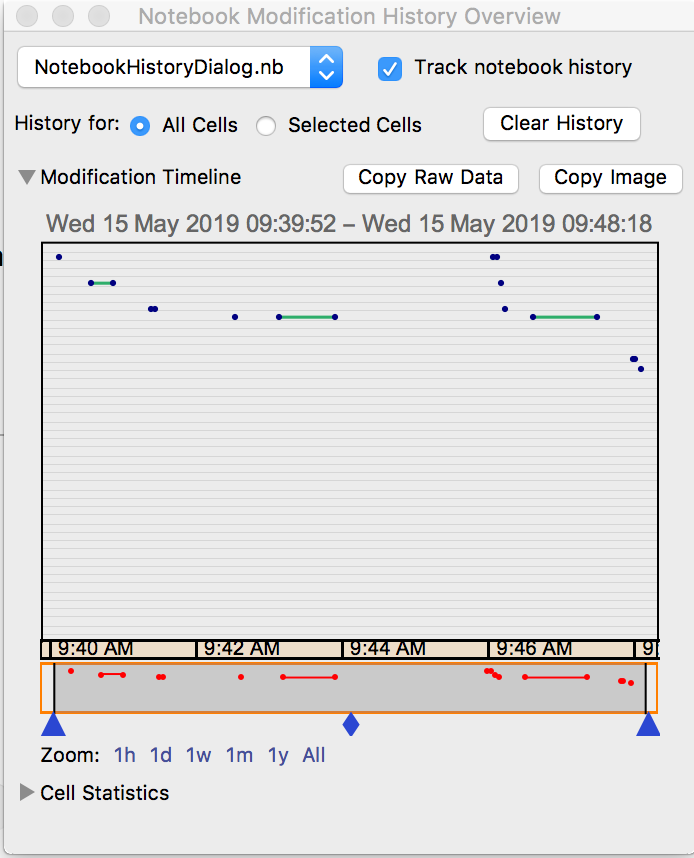Click the blue diamond center range marker
This screenshot has height=858, width=694.
point(350,724)
